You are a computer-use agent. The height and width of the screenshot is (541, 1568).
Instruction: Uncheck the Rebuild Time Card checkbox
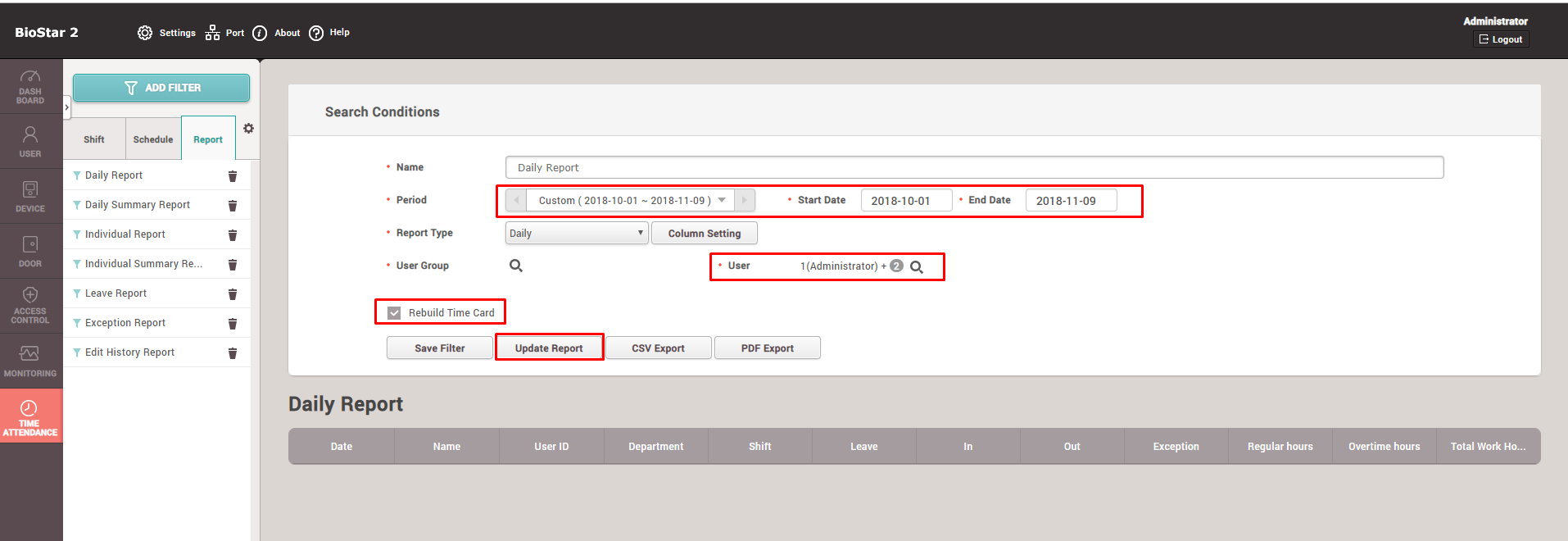[395, 313]
